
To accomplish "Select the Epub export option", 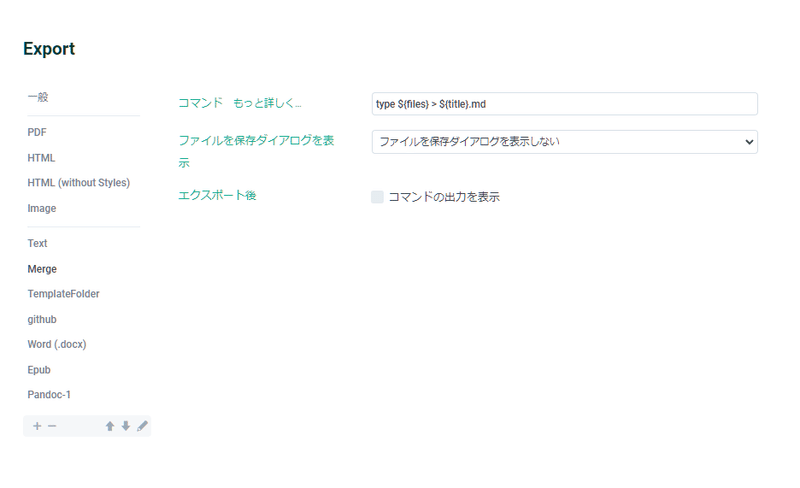I will pyautogui.click(x=39, y=370).
